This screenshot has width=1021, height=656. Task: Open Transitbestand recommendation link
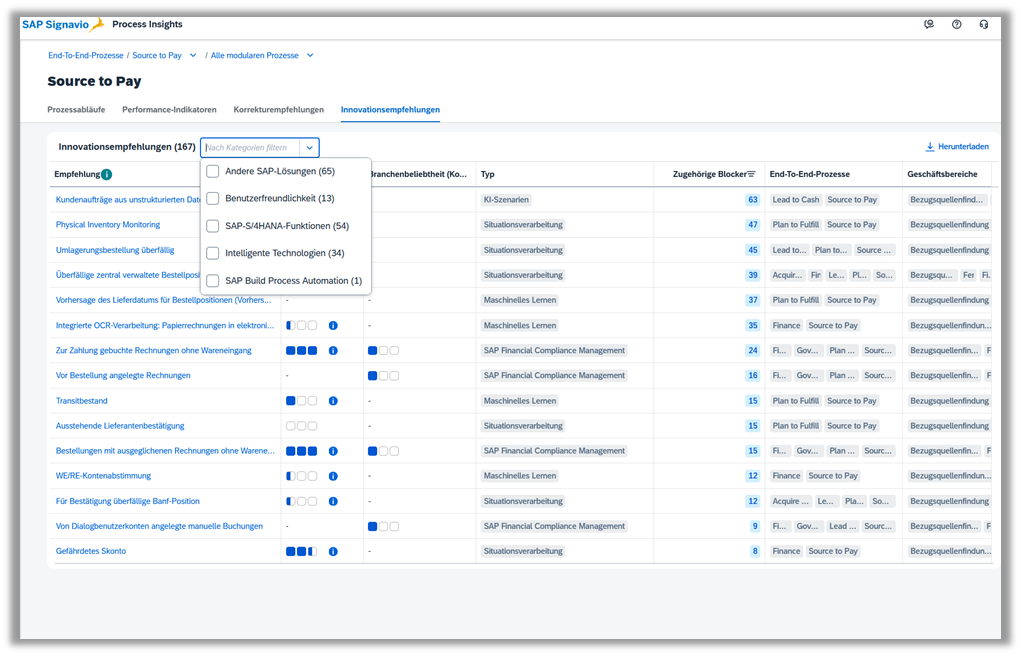[x=81, y=401]
